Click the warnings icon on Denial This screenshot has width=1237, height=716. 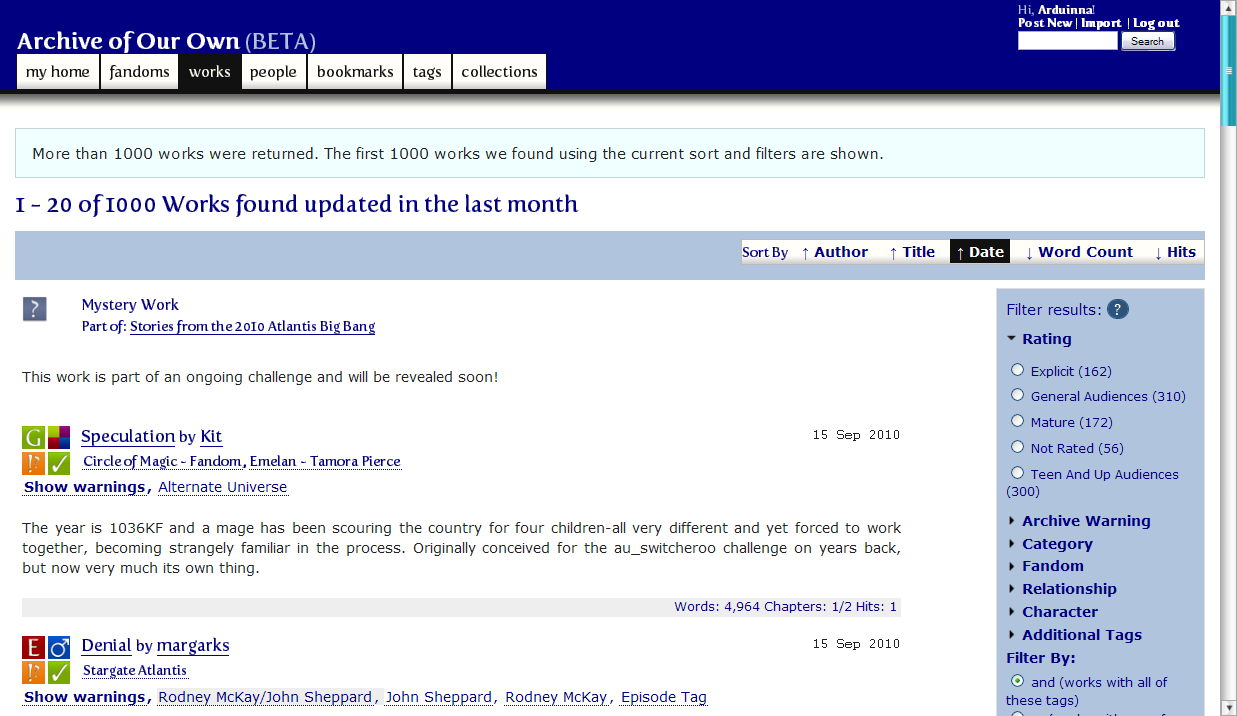pos(34,673)
